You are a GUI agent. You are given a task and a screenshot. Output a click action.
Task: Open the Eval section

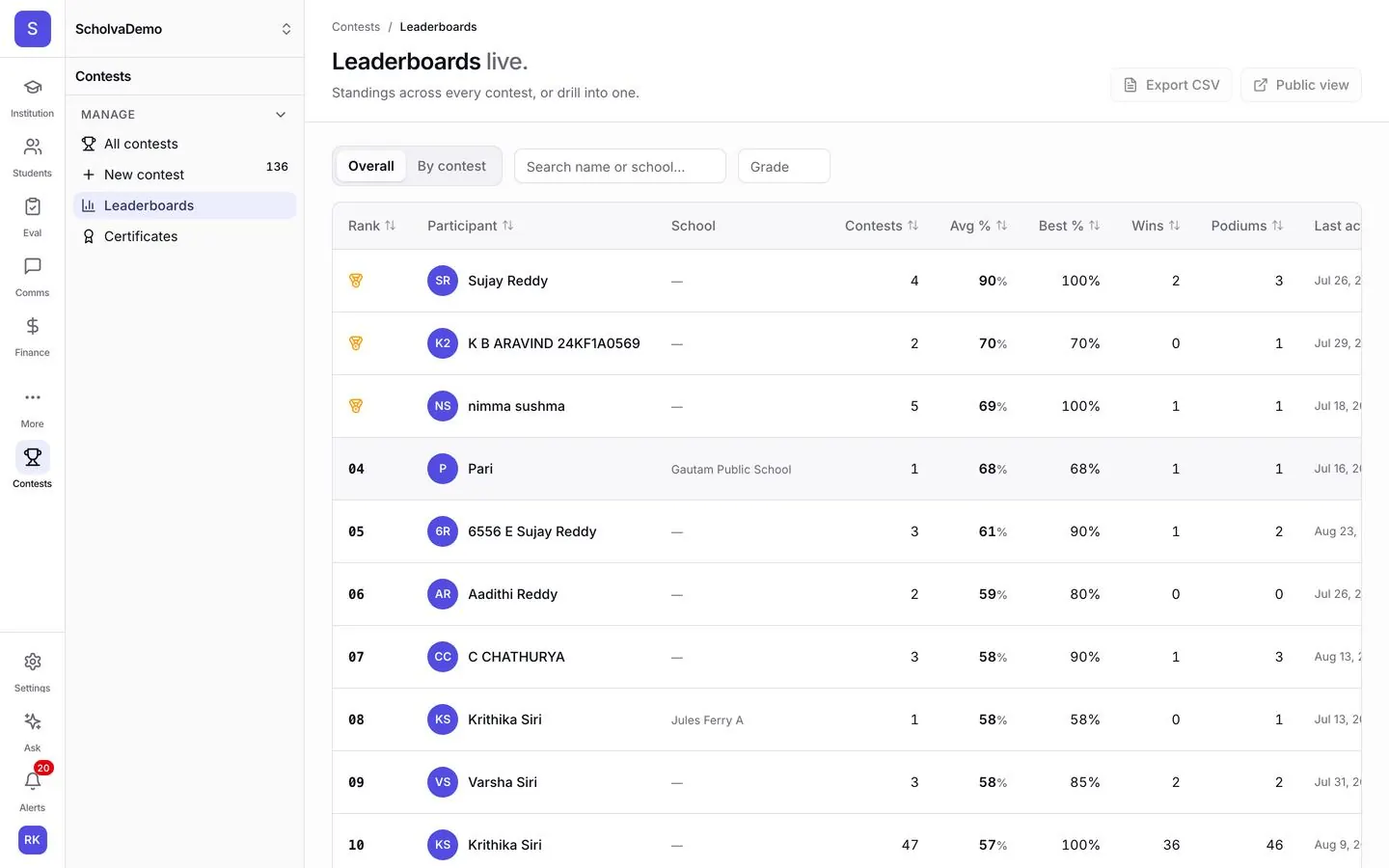point(32,218)
